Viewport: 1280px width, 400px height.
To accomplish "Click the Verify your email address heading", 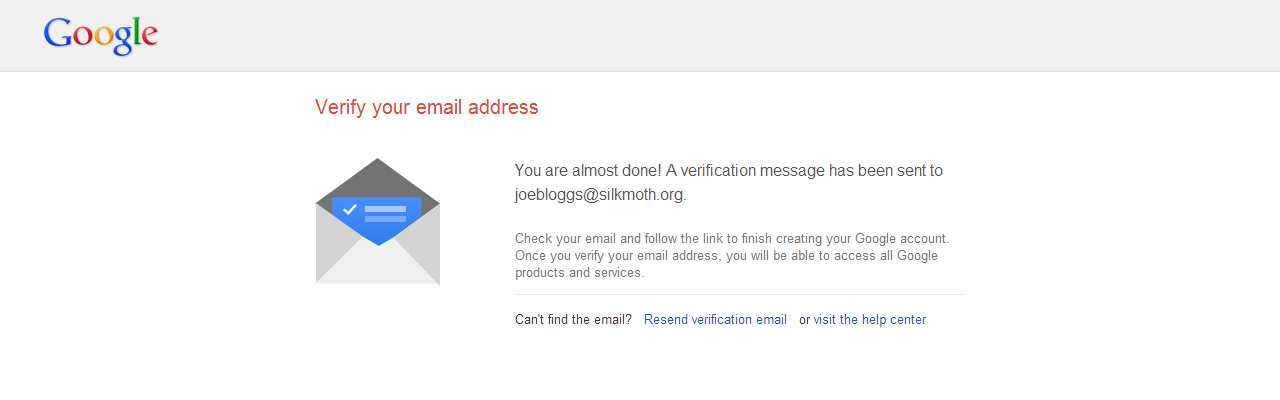I will (x=427, y=107).
